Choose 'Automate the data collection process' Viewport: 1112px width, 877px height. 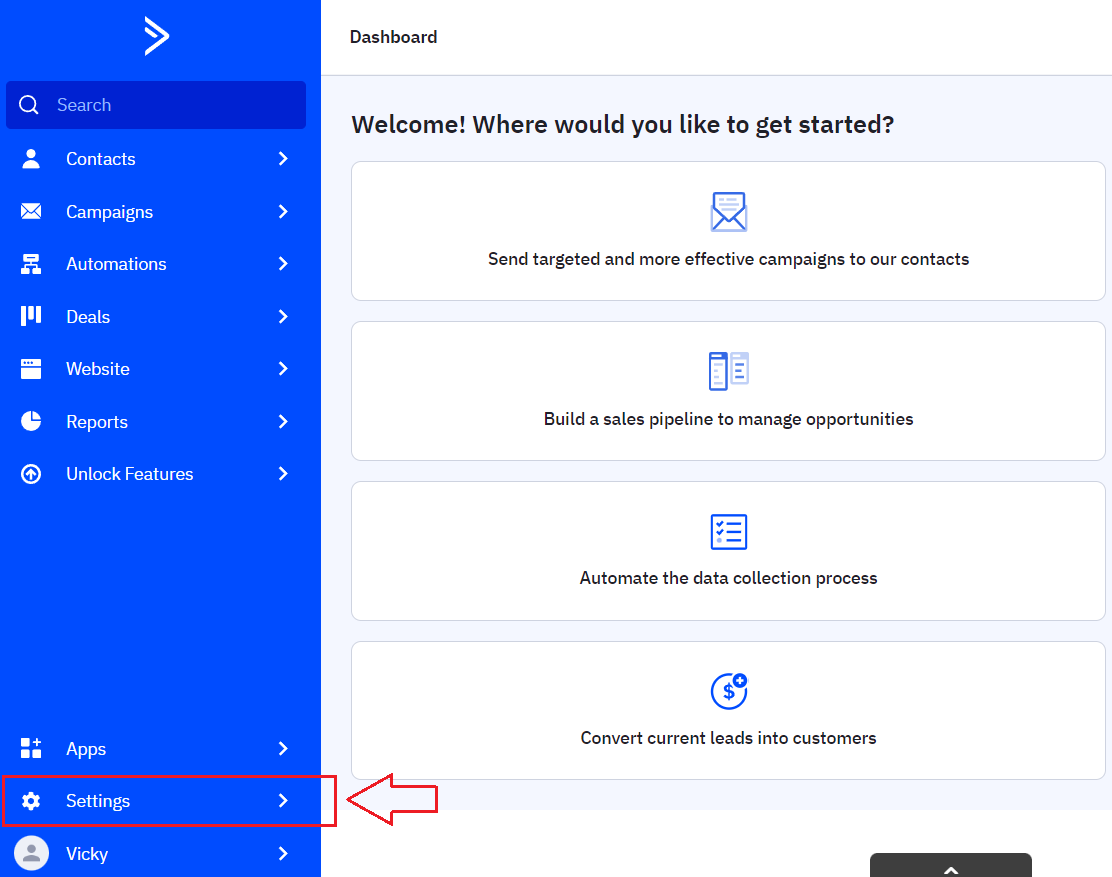tap(728, 551)
